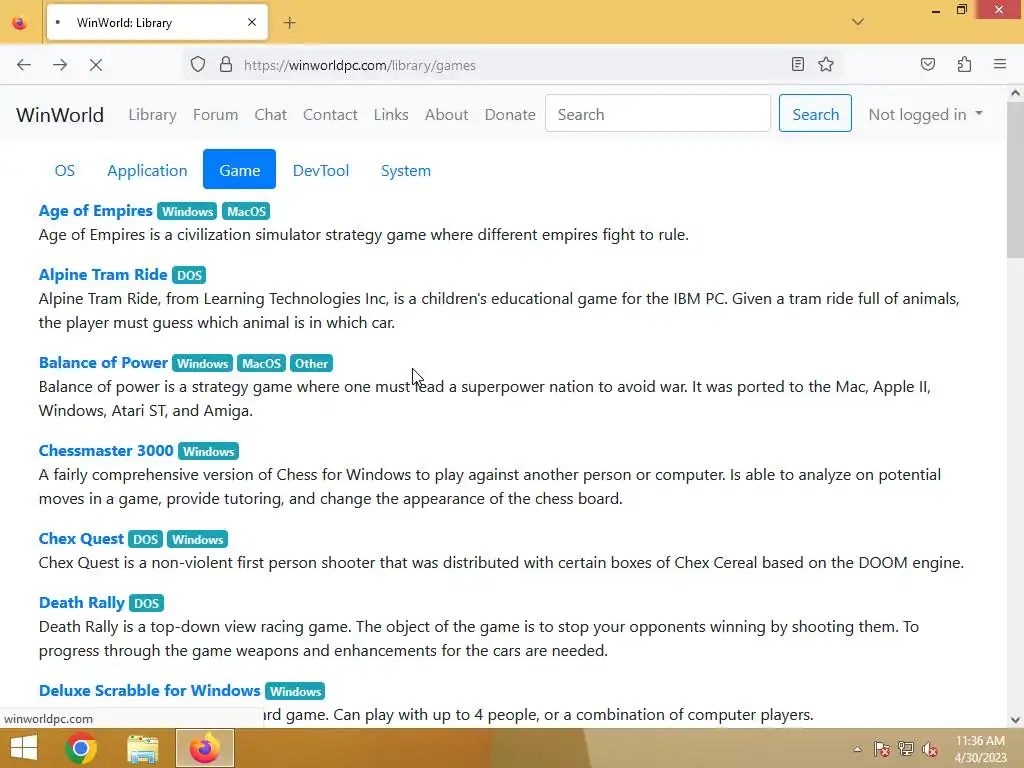Focus the site Search input field
Viewport: 1024px width, 768px height.
pos(658,113)
